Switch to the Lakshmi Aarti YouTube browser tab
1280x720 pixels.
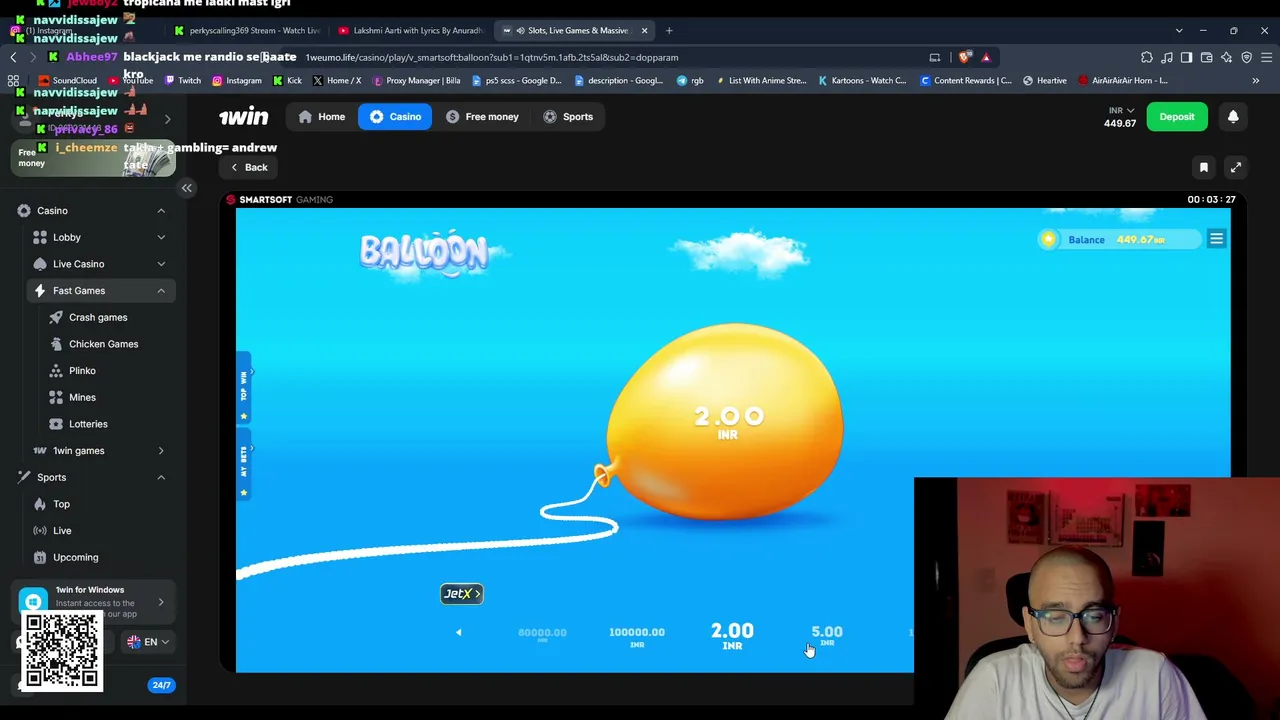tap(410, 31)
